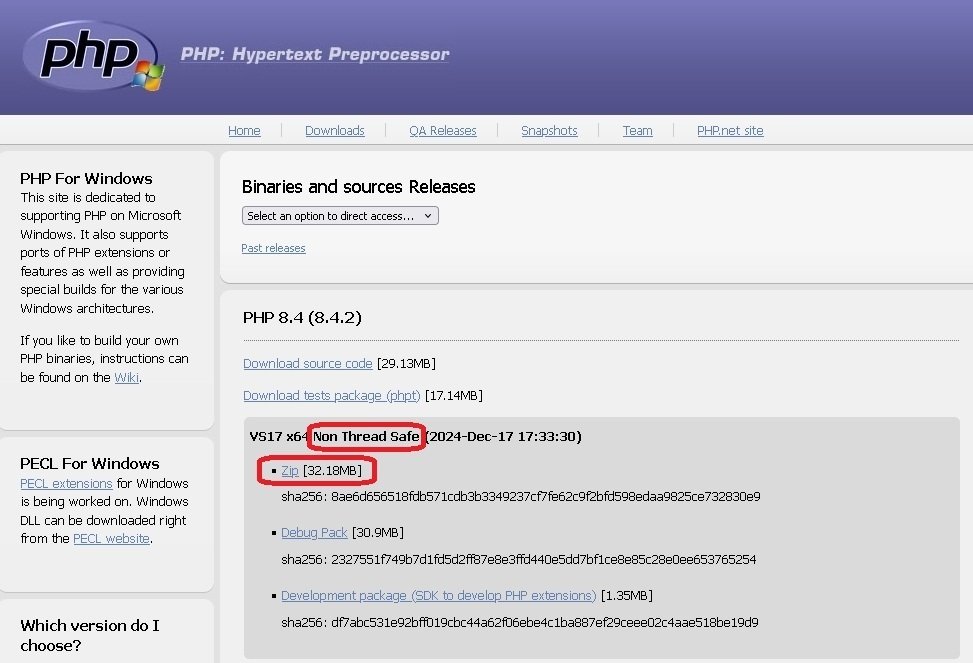Download the Non Thread Safe Zip build
973x663 pixels.
[289, 470]
